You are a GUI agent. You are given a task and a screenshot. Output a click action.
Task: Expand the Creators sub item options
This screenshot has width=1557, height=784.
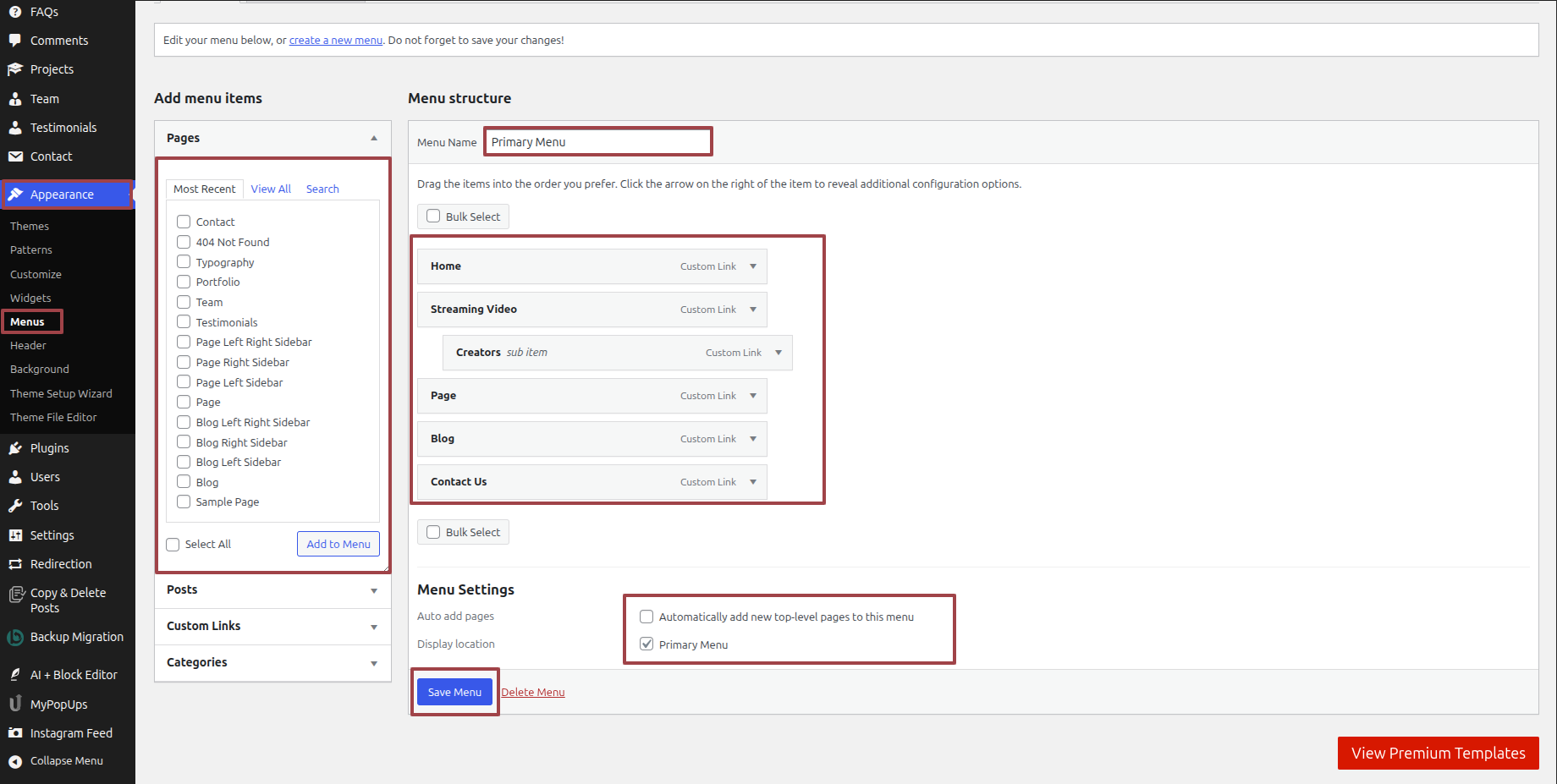pyautogui.click(x=778, y=353)
